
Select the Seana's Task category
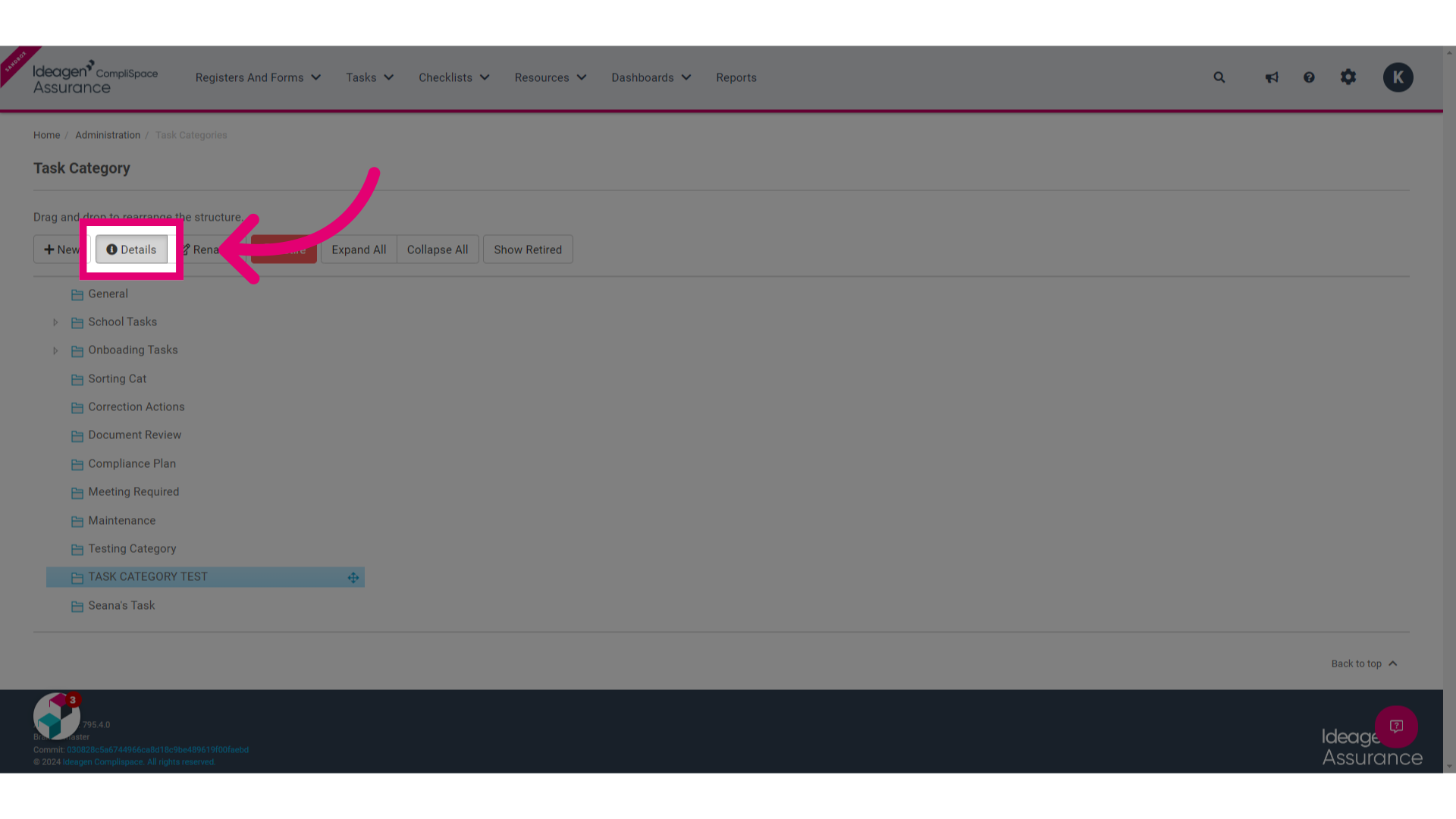(x=121, y=606)
